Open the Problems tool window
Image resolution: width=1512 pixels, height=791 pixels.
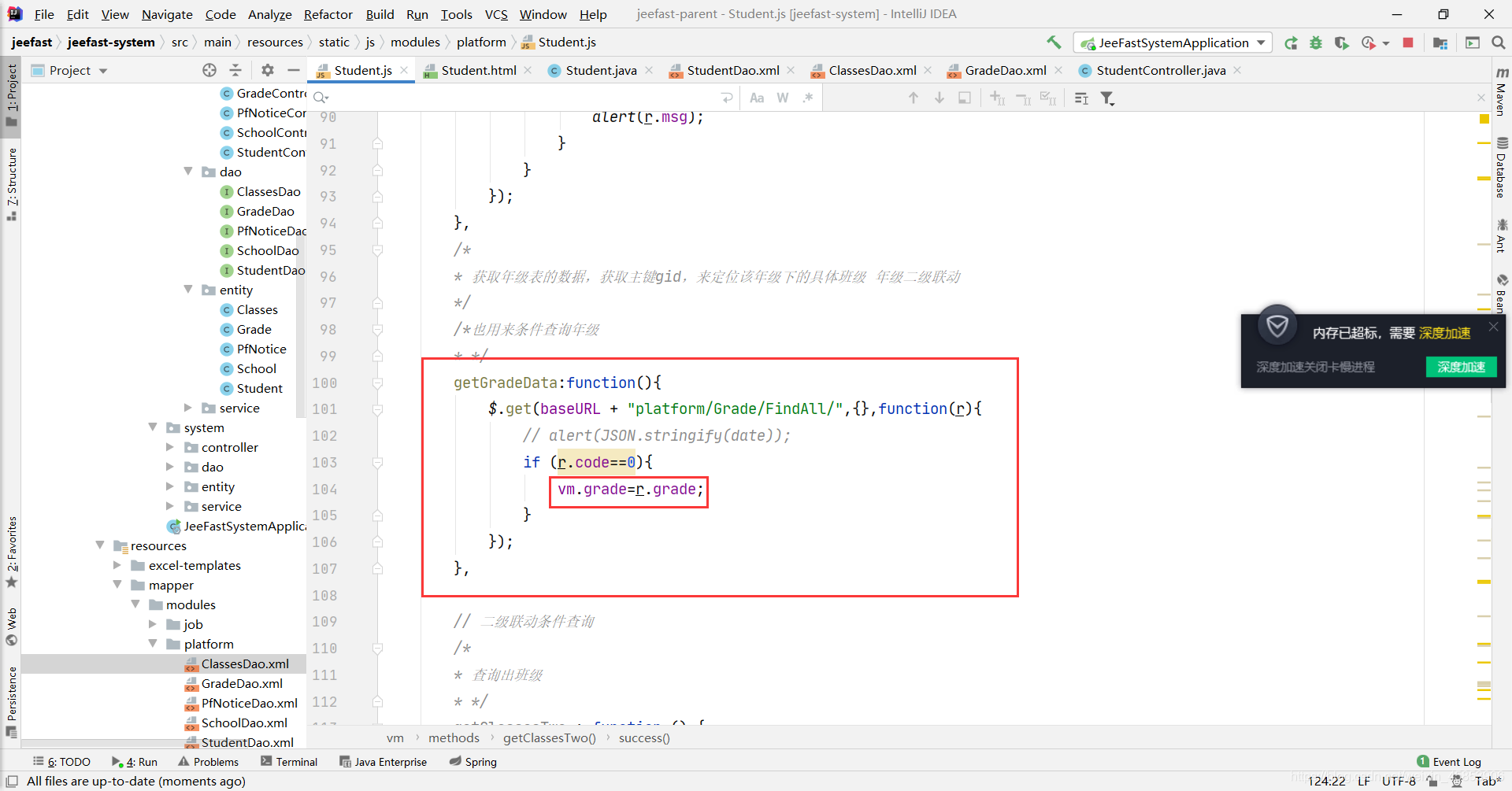(x=209, y=762)
